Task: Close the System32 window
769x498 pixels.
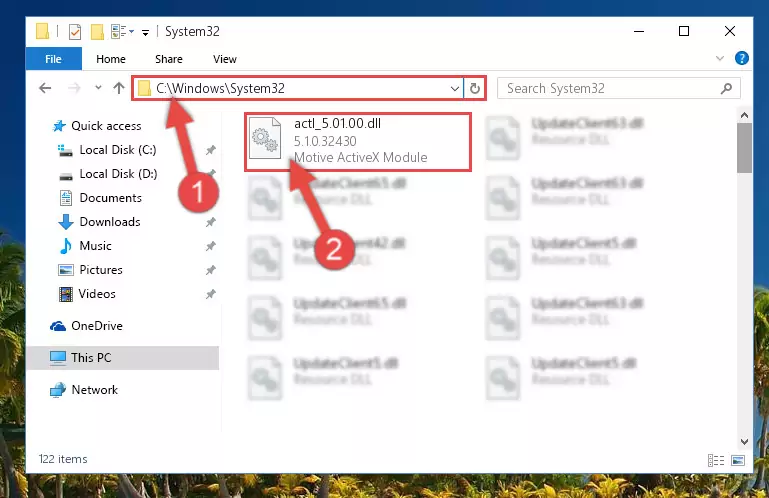Action: click(x=729, y=31)
